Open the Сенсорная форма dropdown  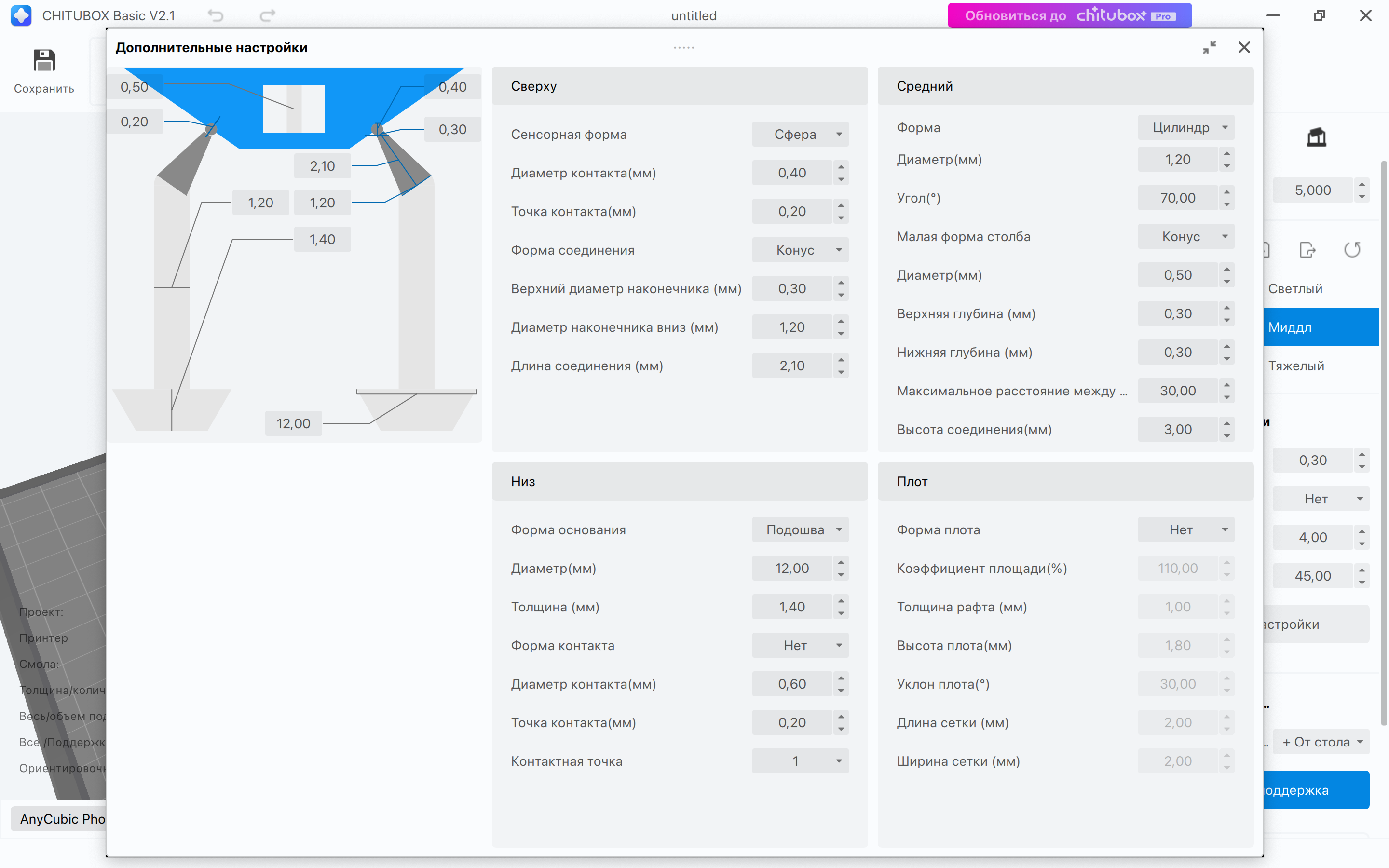click(x=800, y=135)
